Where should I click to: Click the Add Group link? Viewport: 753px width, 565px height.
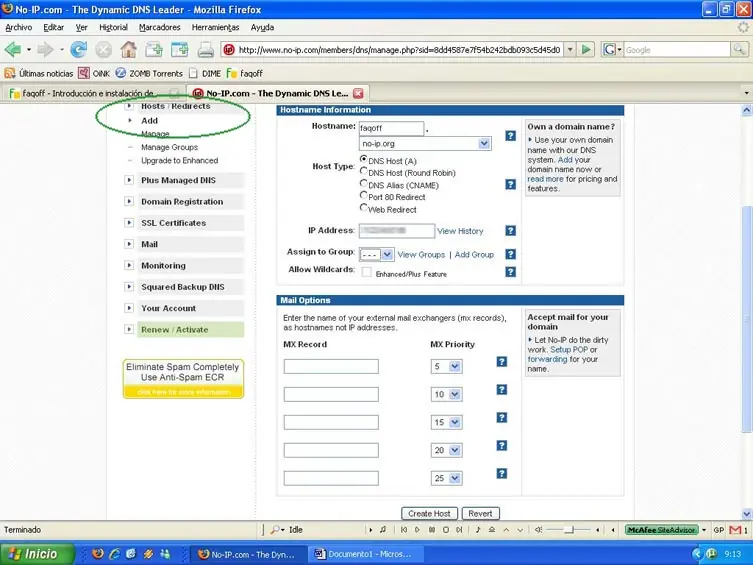coord(474,254)
